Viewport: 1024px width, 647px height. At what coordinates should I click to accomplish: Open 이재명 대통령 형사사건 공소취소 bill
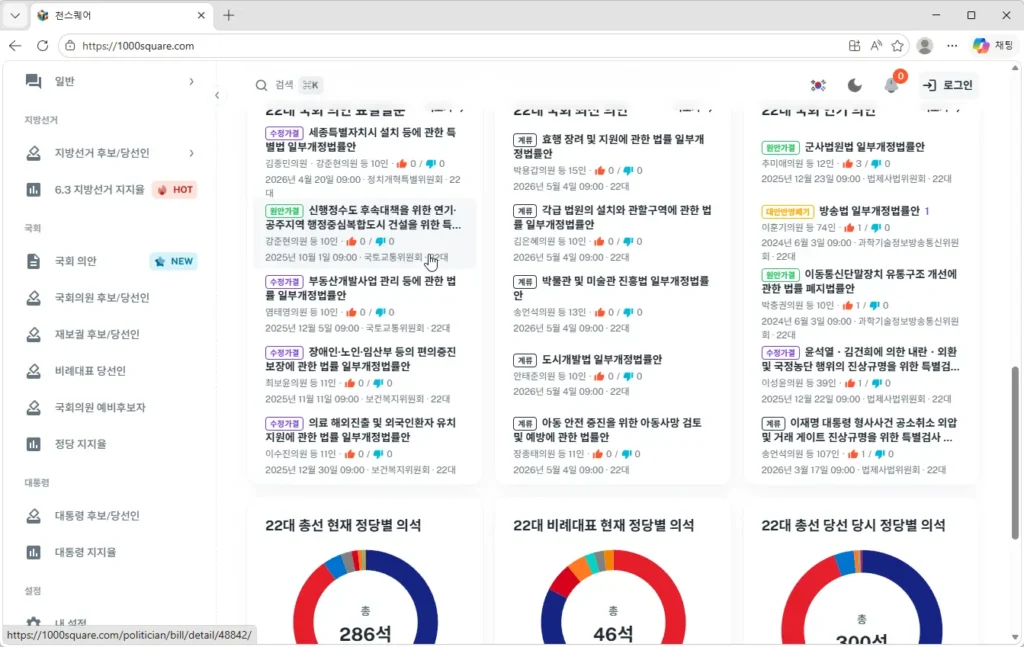859,430
